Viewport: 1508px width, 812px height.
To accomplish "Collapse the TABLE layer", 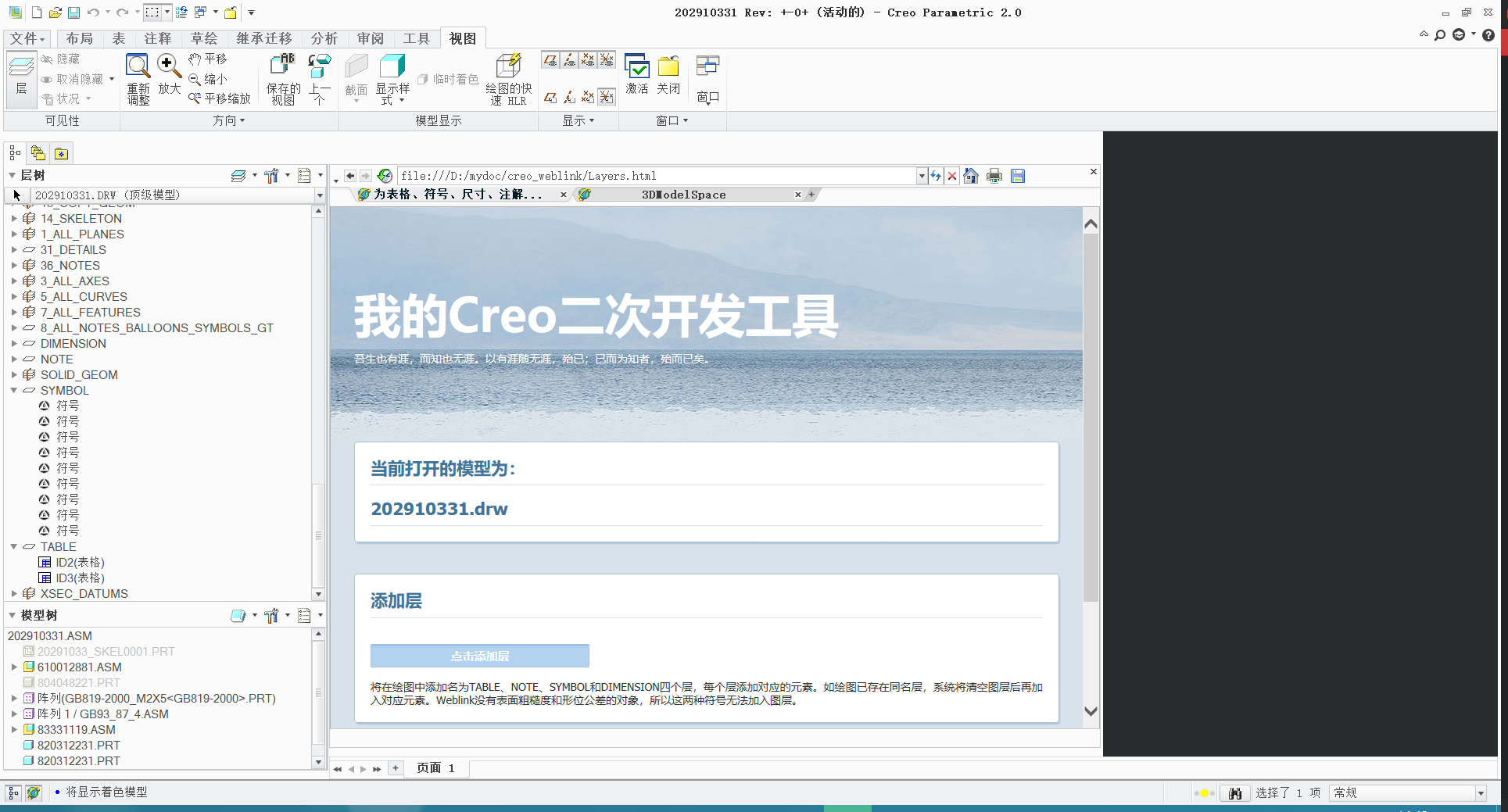I will point(14,547).
